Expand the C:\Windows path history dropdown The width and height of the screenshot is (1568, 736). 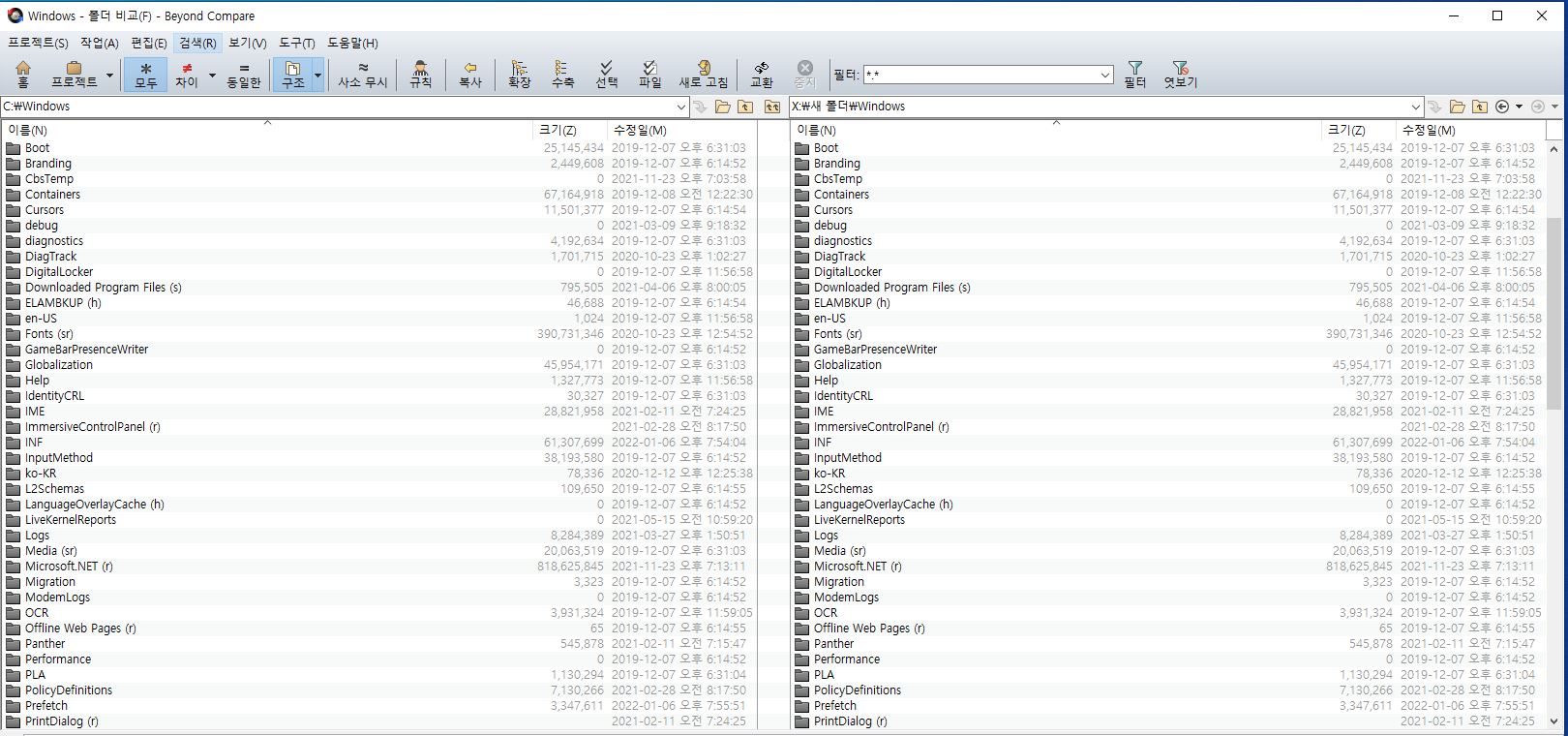(681, 107)
